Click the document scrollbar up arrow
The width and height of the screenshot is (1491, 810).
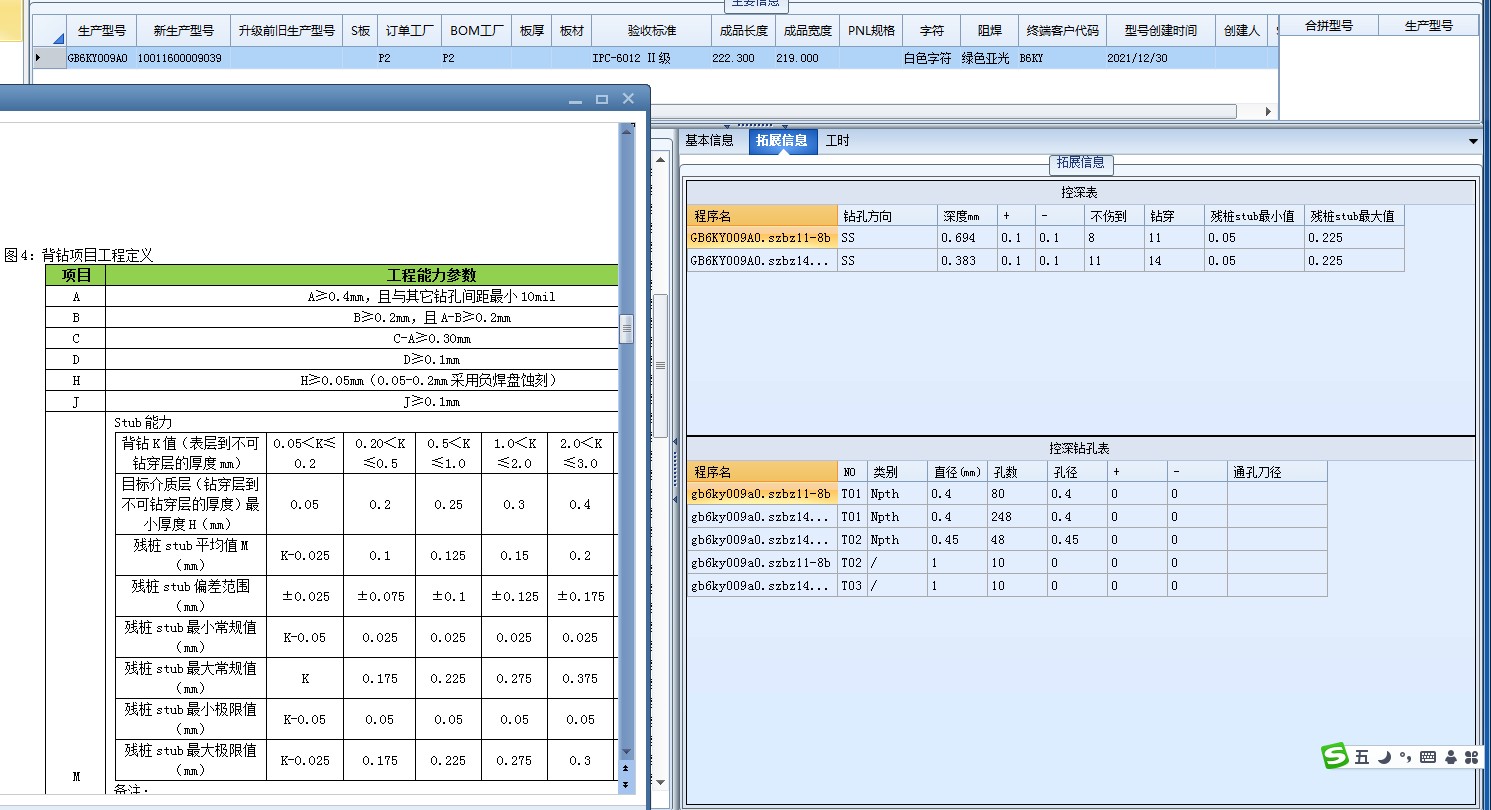(627, 130)
